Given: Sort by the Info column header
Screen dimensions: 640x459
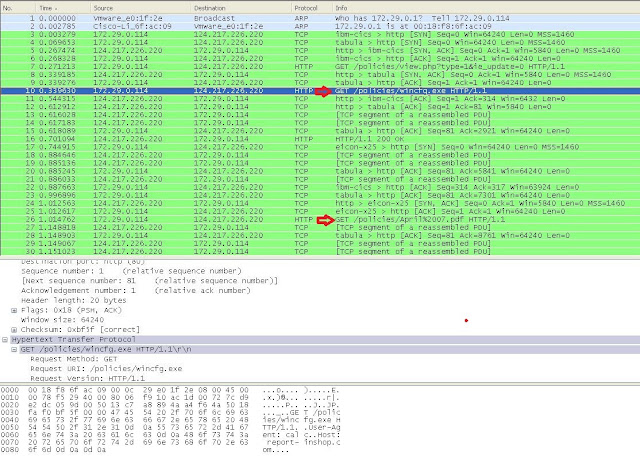Looking at the screenshot, I should (x=486, y=8).
